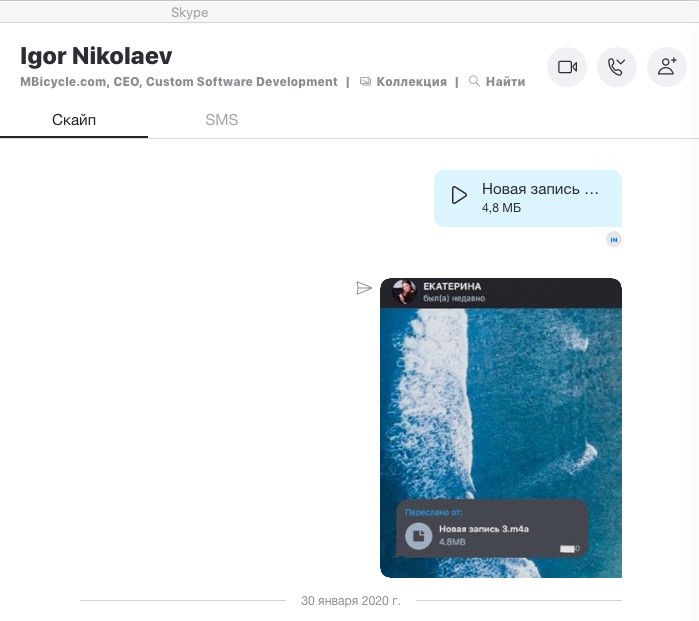Play the voice recording in the message bubble
Image resolution: width=699 pixels, height=621 pixels.
tap(459, 195)
